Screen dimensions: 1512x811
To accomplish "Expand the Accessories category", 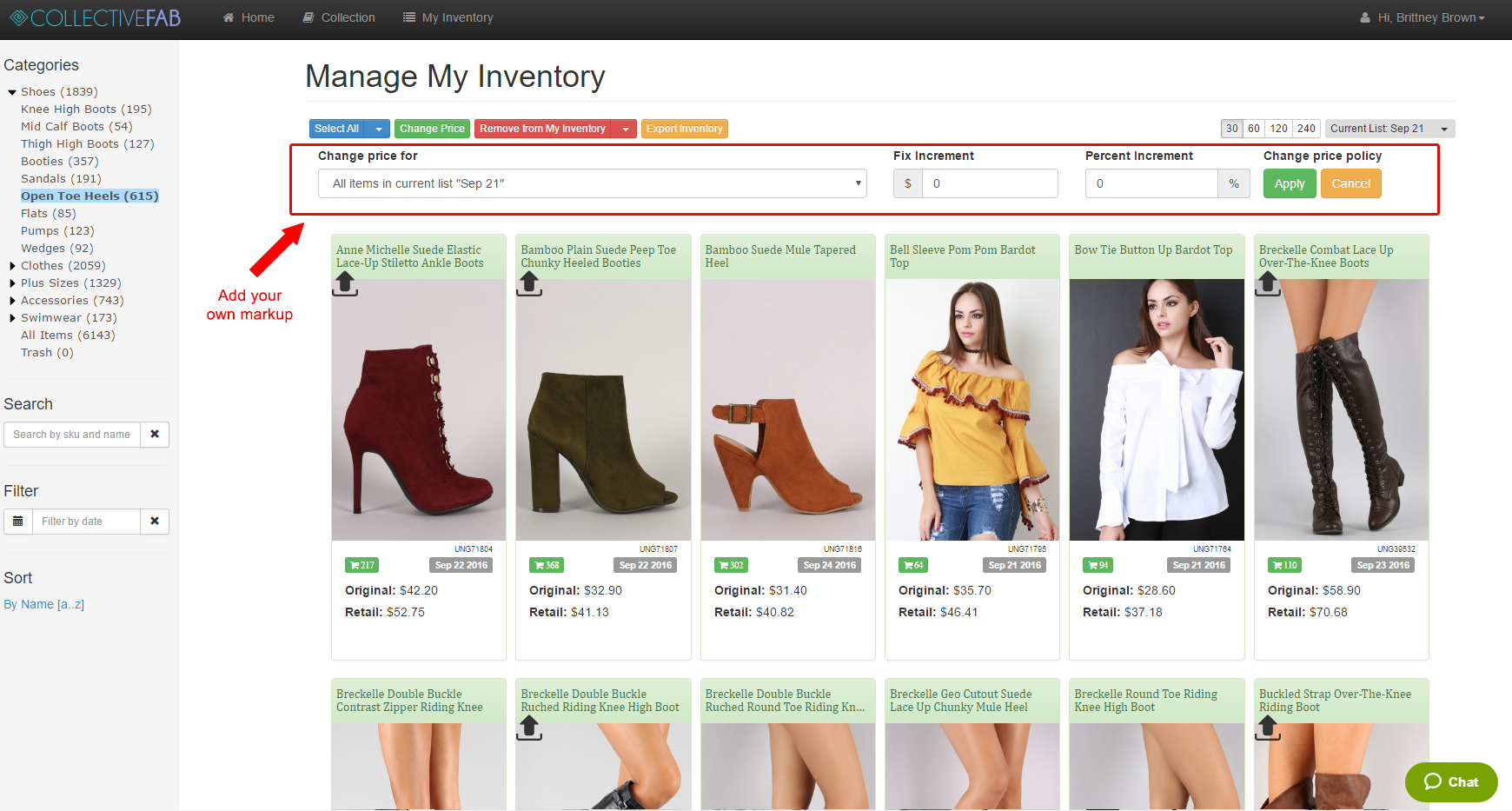I will click(x=12, y=301).
